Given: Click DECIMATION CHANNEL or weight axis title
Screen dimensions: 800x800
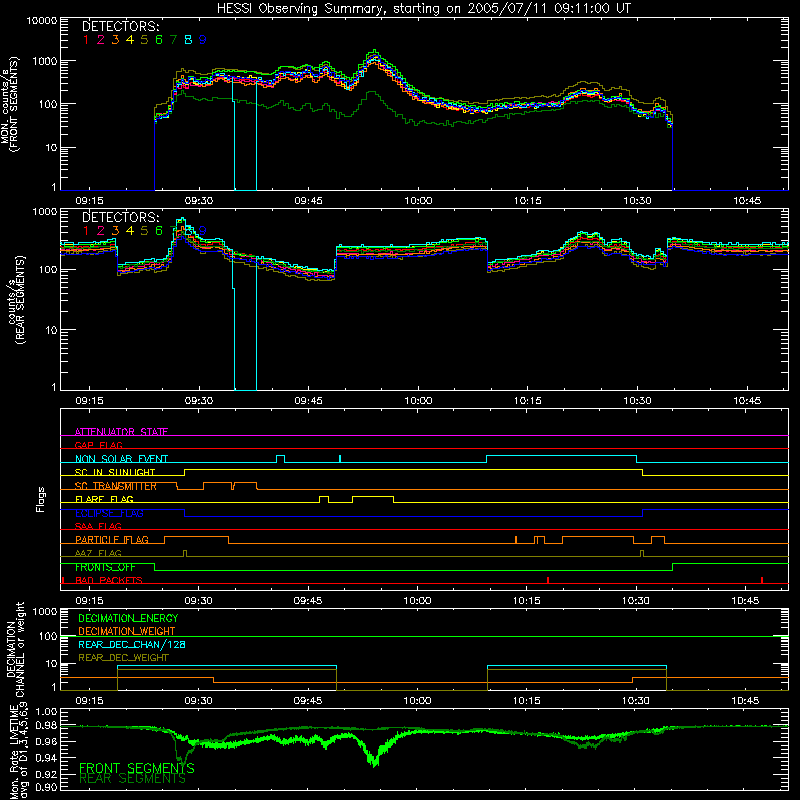Looking at the screenshot, I should pos(14,649).
